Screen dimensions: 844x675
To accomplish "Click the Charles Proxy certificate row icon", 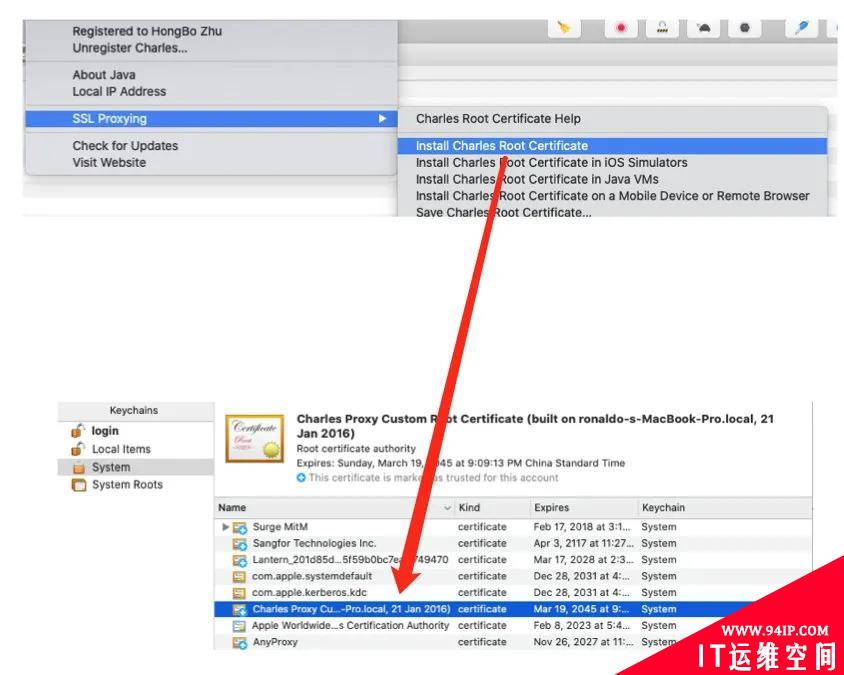I will [240, 609].
